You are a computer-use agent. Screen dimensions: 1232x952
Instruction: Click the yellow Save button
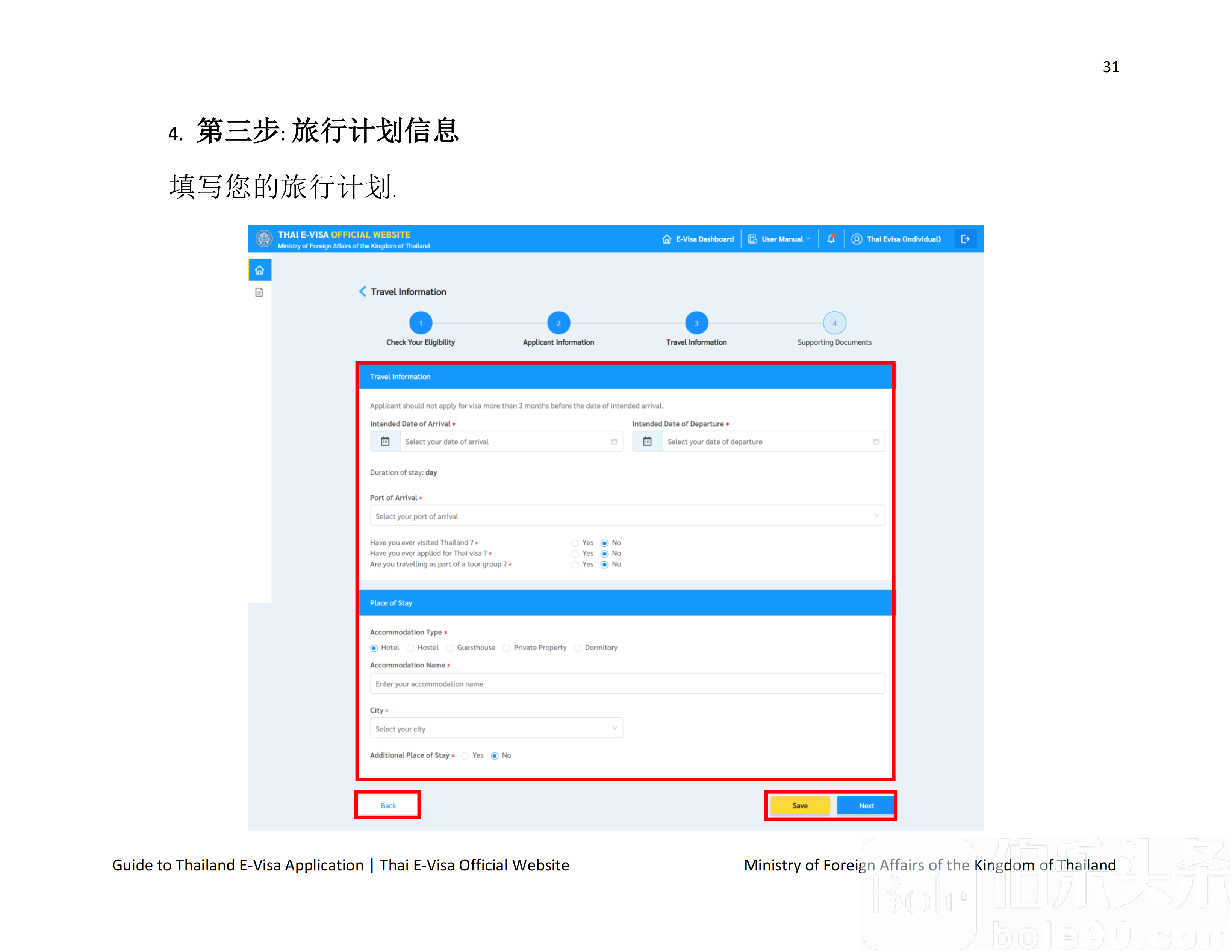[x=800, y=805]
